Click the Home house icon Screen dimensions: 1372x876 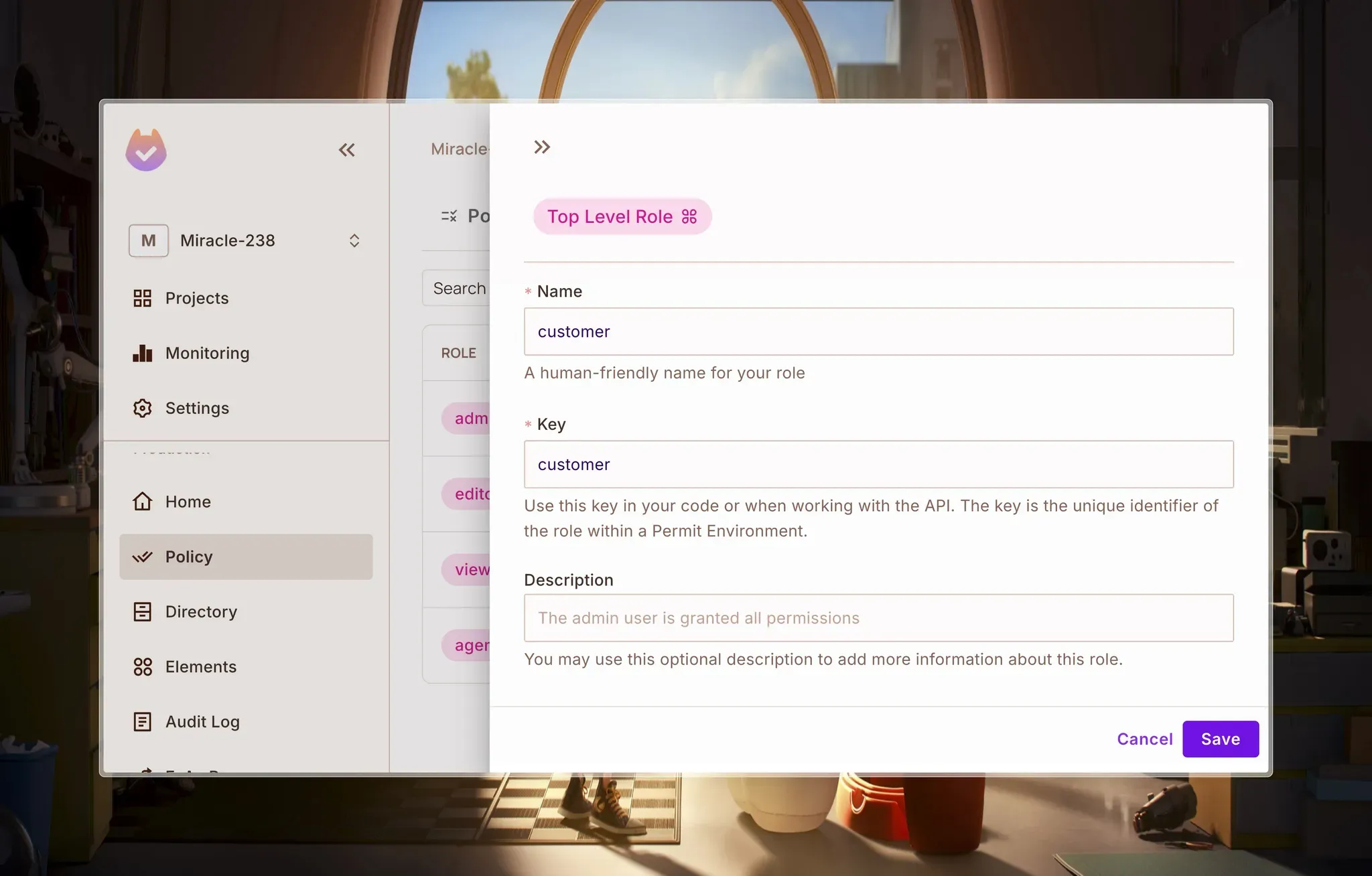pos(142,502)
